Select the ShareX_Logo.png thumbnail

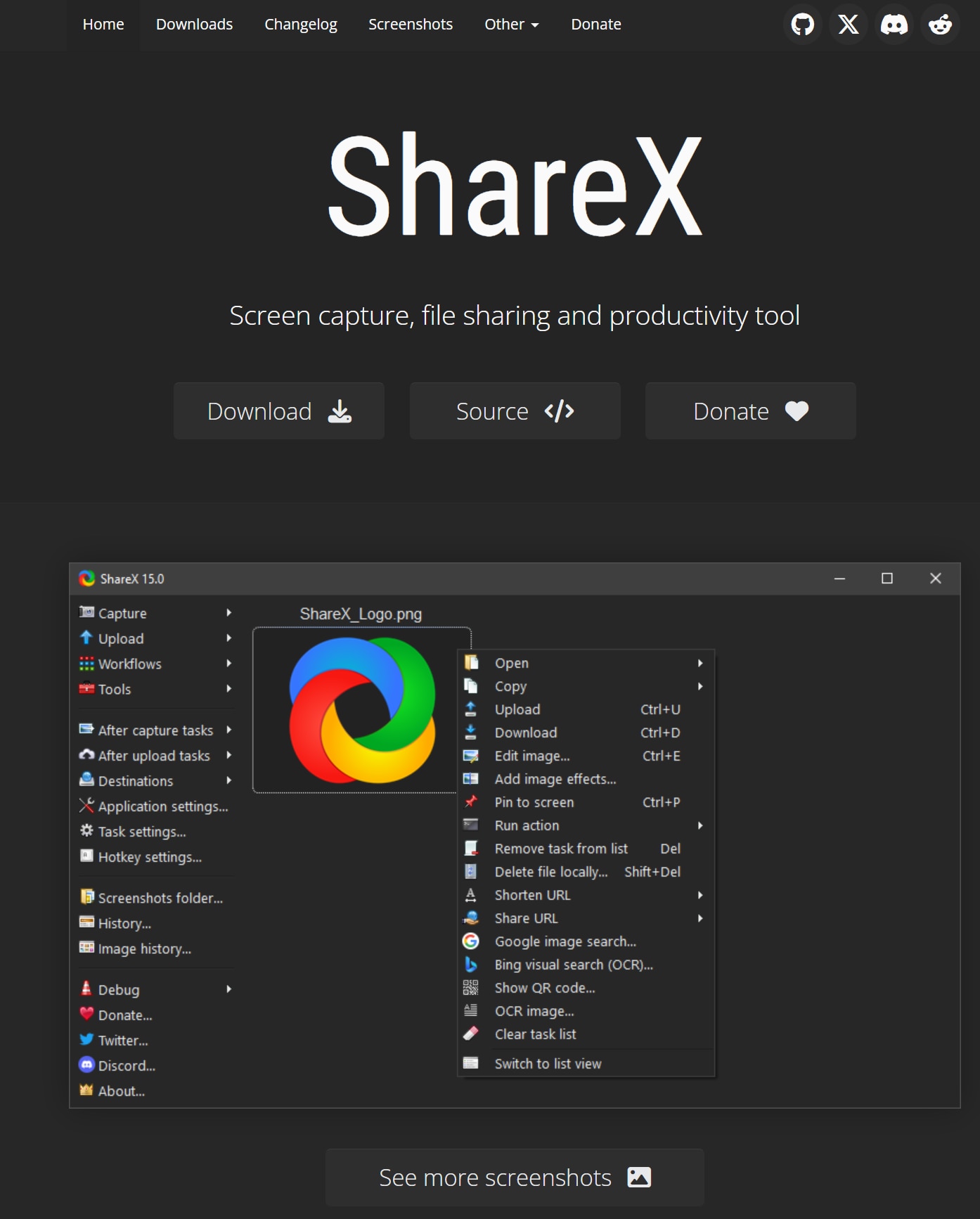361,710
